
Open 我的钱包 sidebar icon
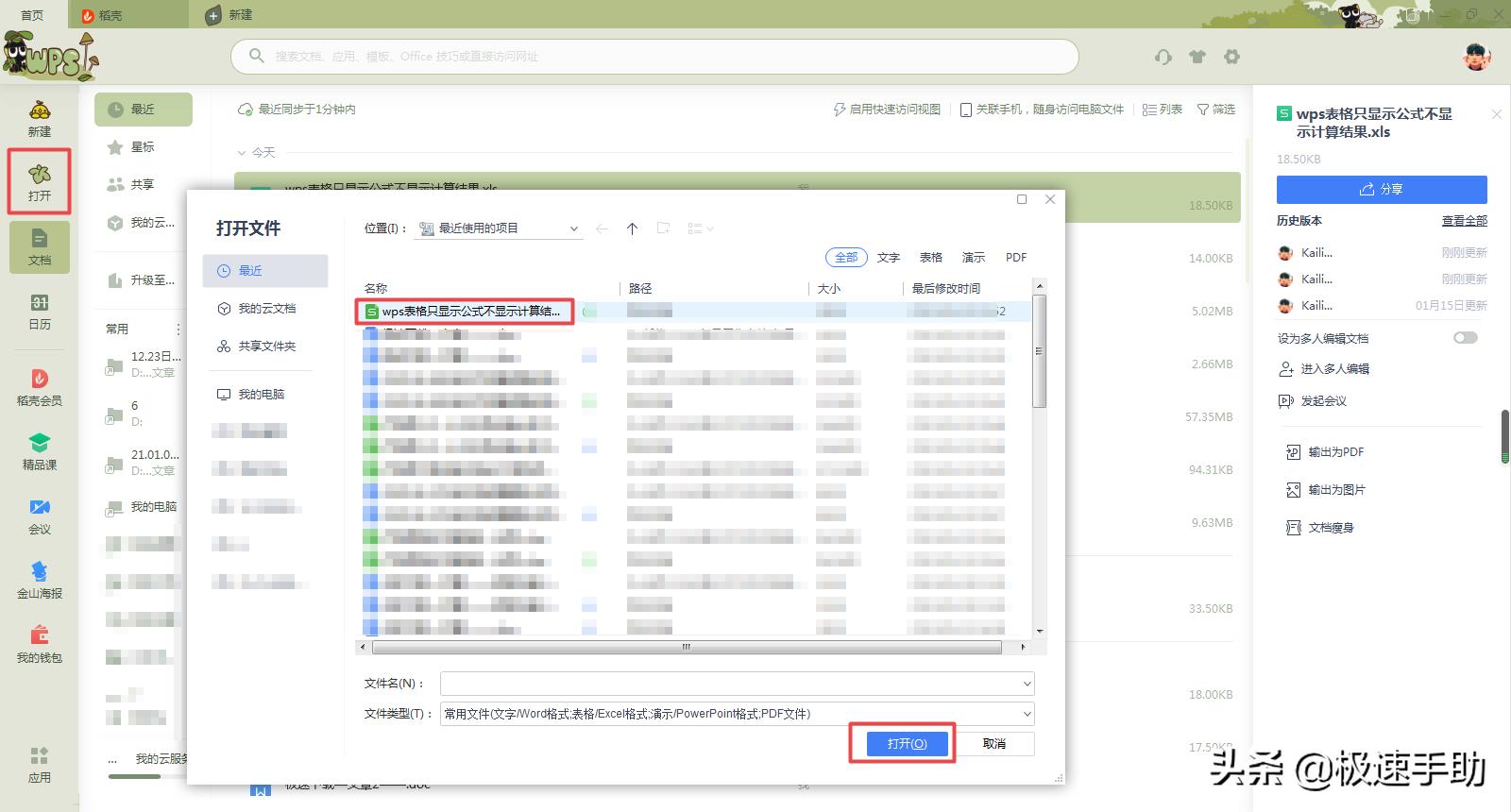(x=40, y=645)
